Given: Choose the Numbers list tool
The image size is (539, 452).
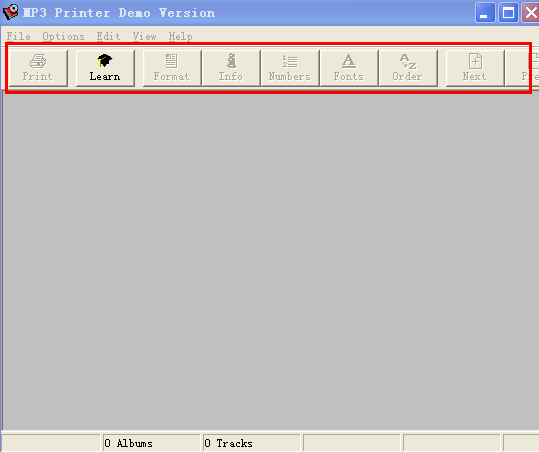Looking at the screenshot, I should [x=290, y=68].
